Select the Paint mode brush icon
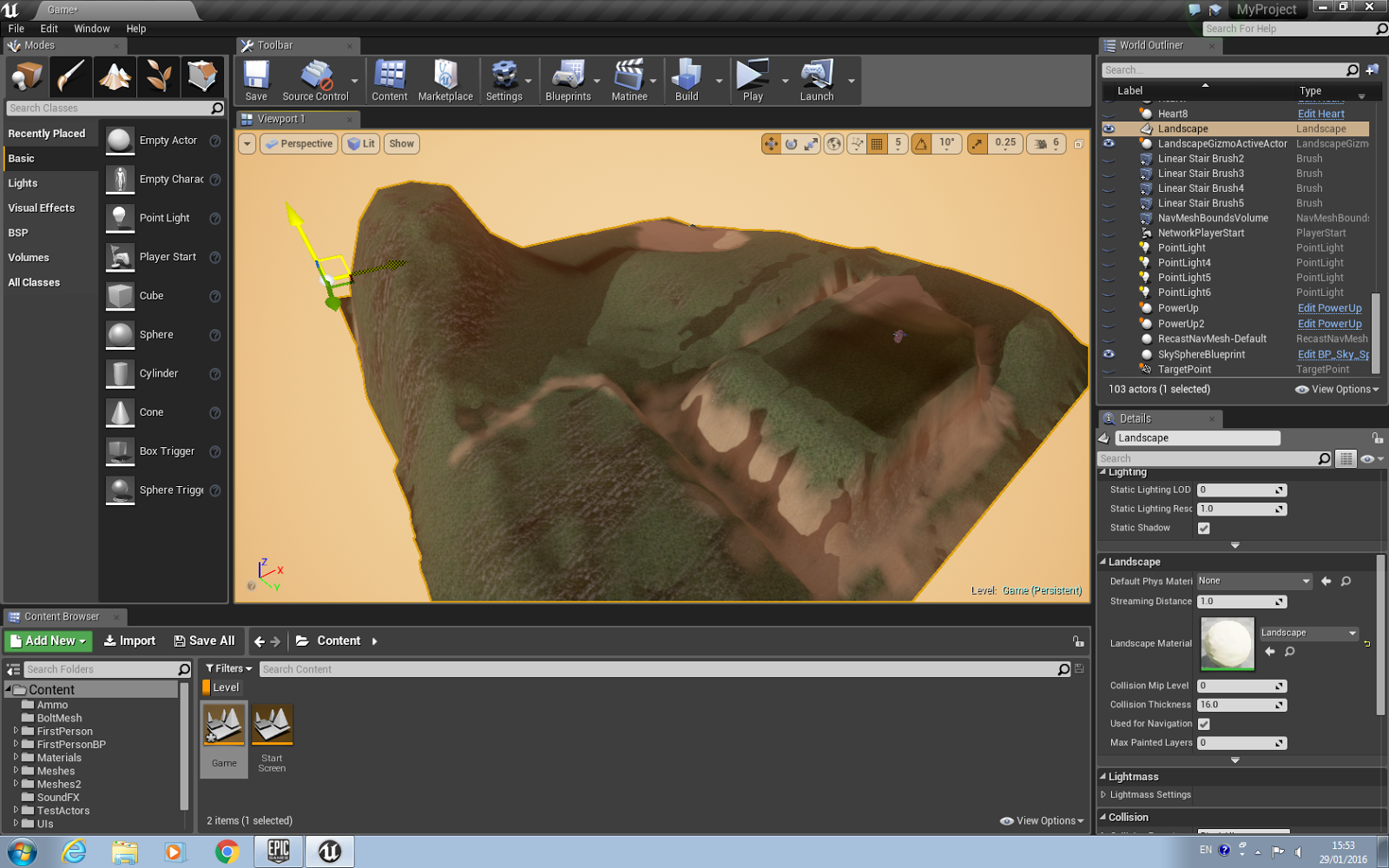Screen dimensions: 1389x868 coord(71,76)
